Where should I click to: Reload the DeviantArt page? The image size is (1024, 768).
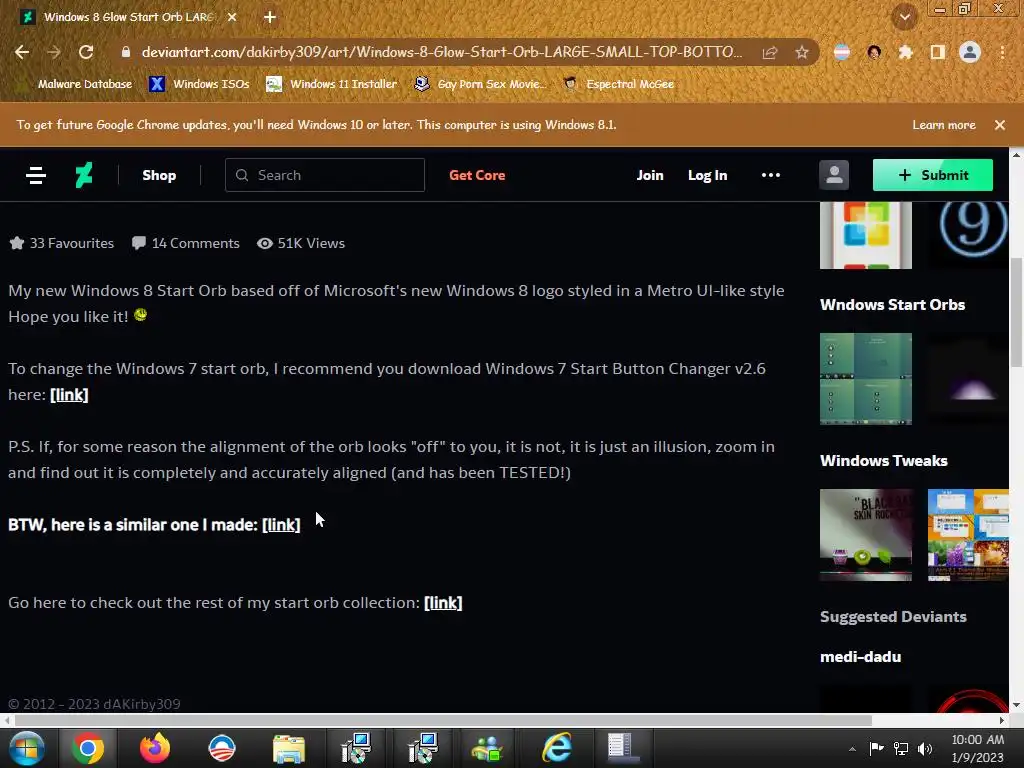pos(86,52)
